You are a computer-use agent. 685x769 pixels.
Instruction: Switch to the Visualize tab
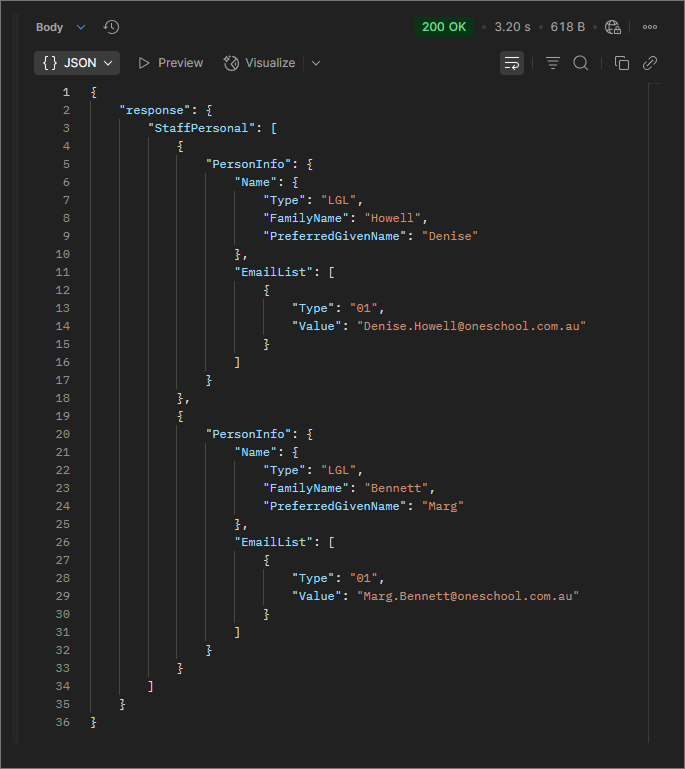tap(269, 63)
